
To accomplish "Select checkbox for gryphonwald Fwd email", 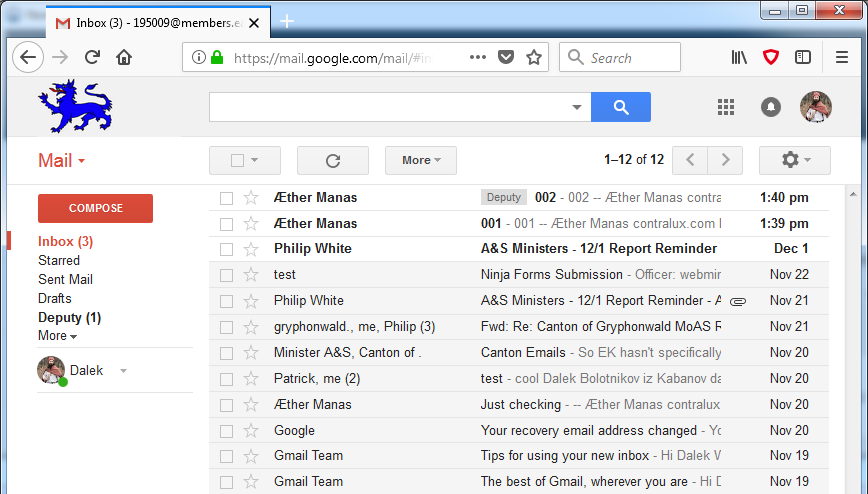I will pyautogui.click(x=226, y=327).
